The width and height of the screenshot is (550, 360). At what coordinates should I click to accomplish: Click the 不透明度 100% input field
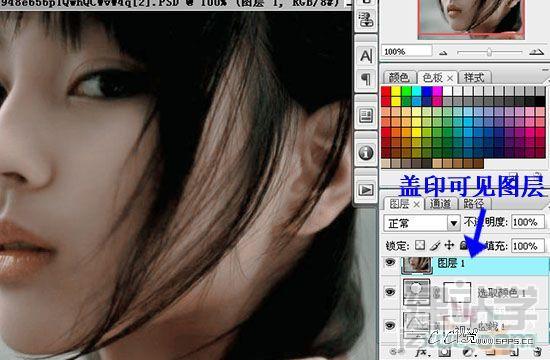coord(528,222)
